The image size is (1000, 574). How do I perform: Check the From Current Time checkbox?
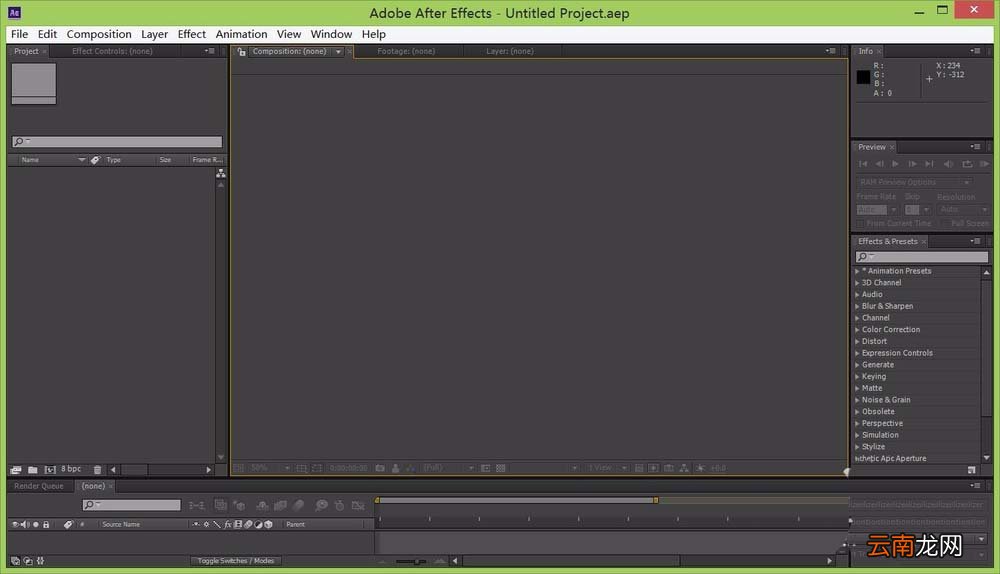pos(860,224)
